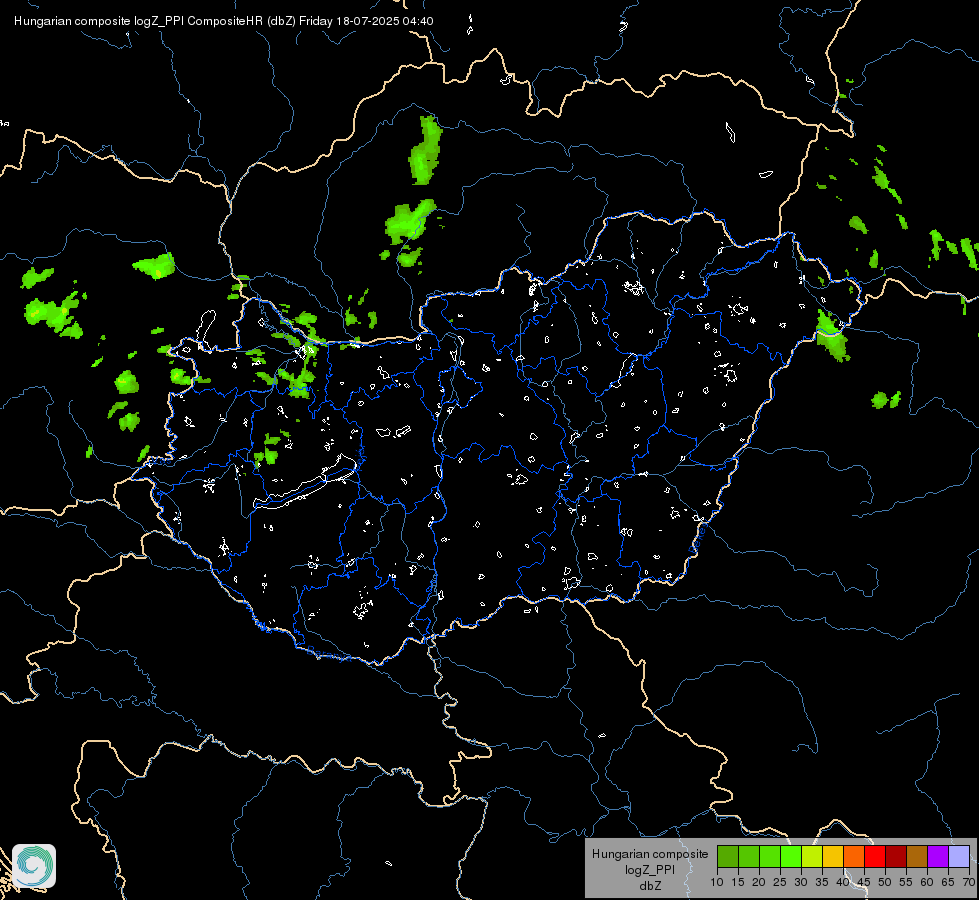
Task: Select the yellow 35-40 dBZ legend swatch
Action: tap(832, 856)
